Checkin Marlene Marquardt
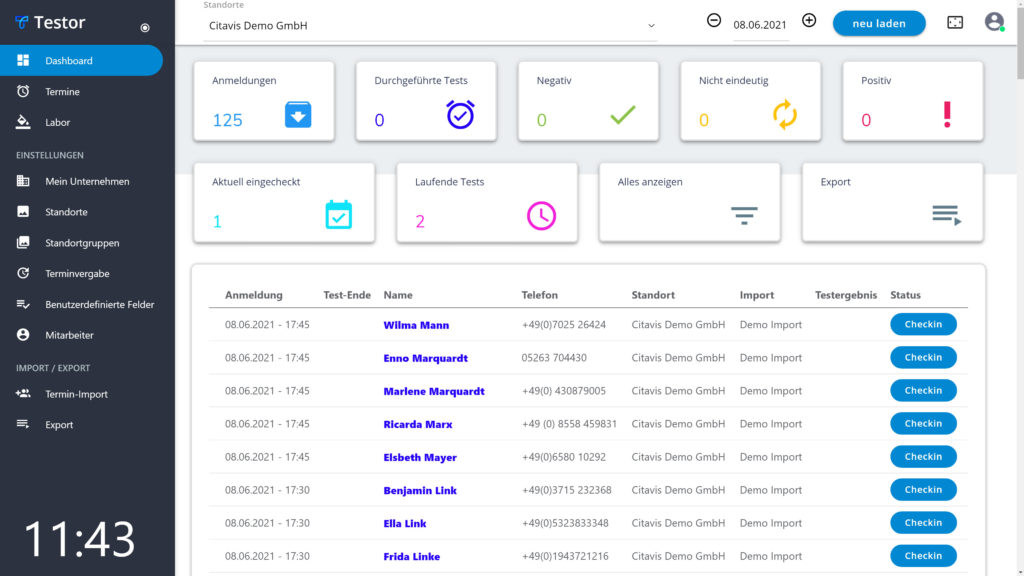Image resolution: width=1024 pixels, height=576 pixels. (923, 391)
